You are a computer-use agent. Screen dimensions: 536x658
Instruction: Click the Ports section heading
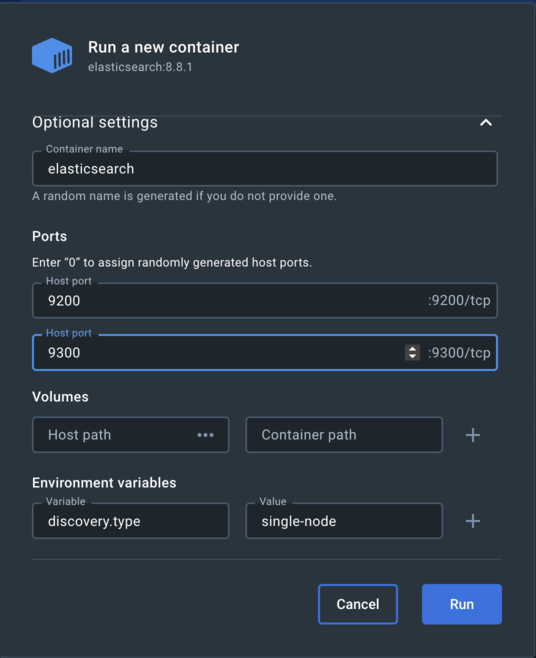(x=50, y=236)
